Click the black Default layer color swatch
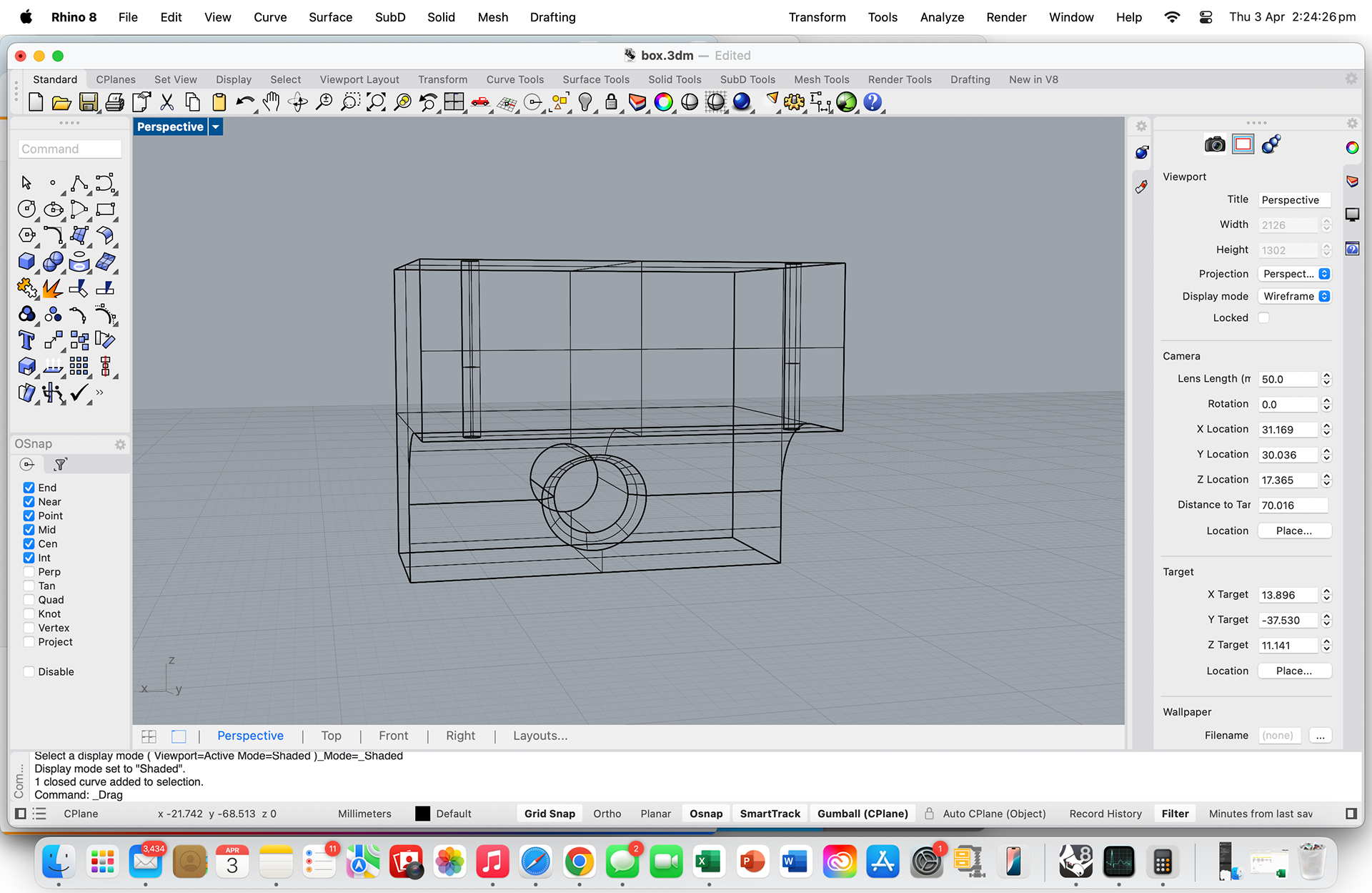The width and height of the screenshot is (1372, 893). tap(423, 814)
